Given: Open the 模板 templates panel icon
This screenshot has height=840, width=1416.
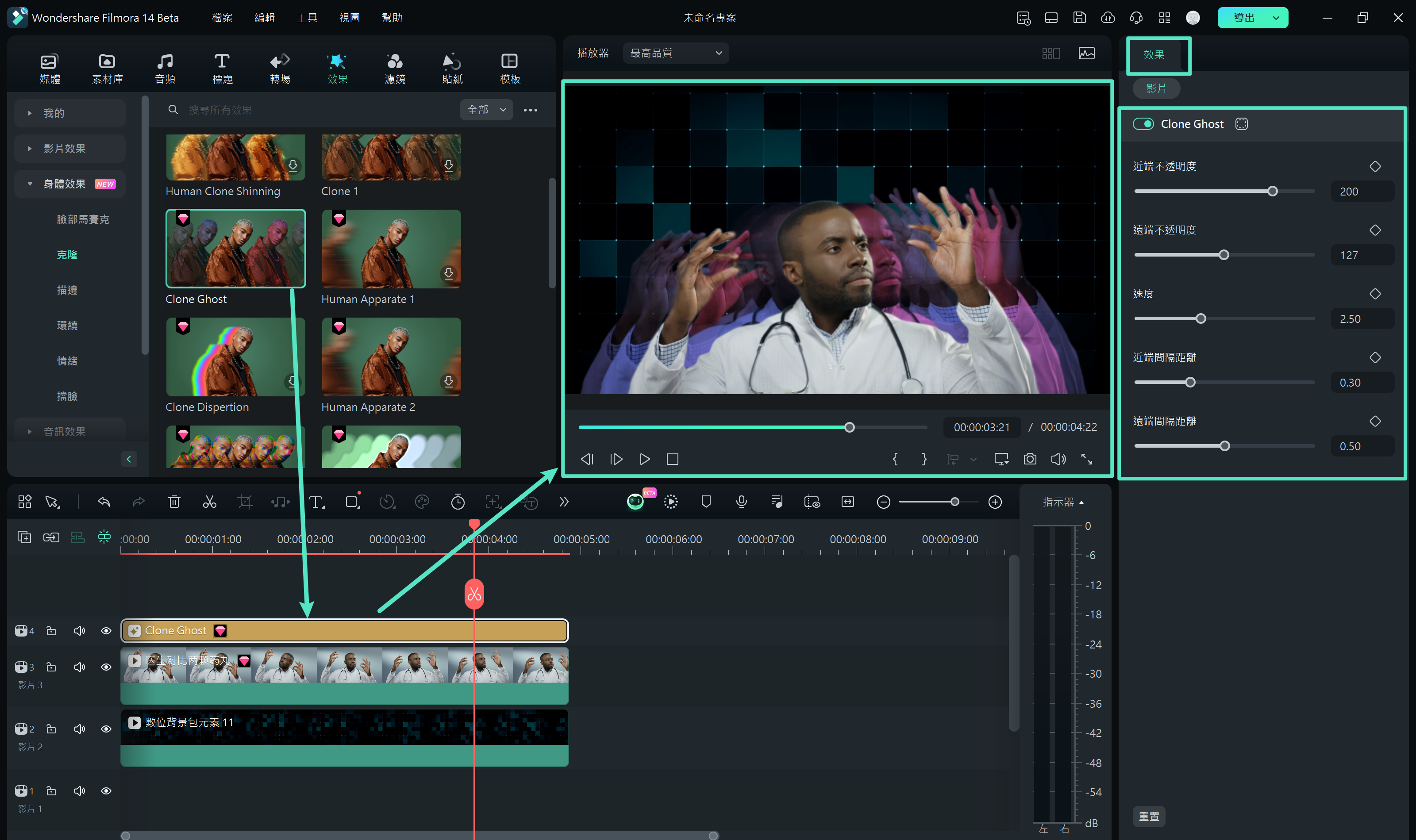Looking at the screenshot, I should click(510, 69).
